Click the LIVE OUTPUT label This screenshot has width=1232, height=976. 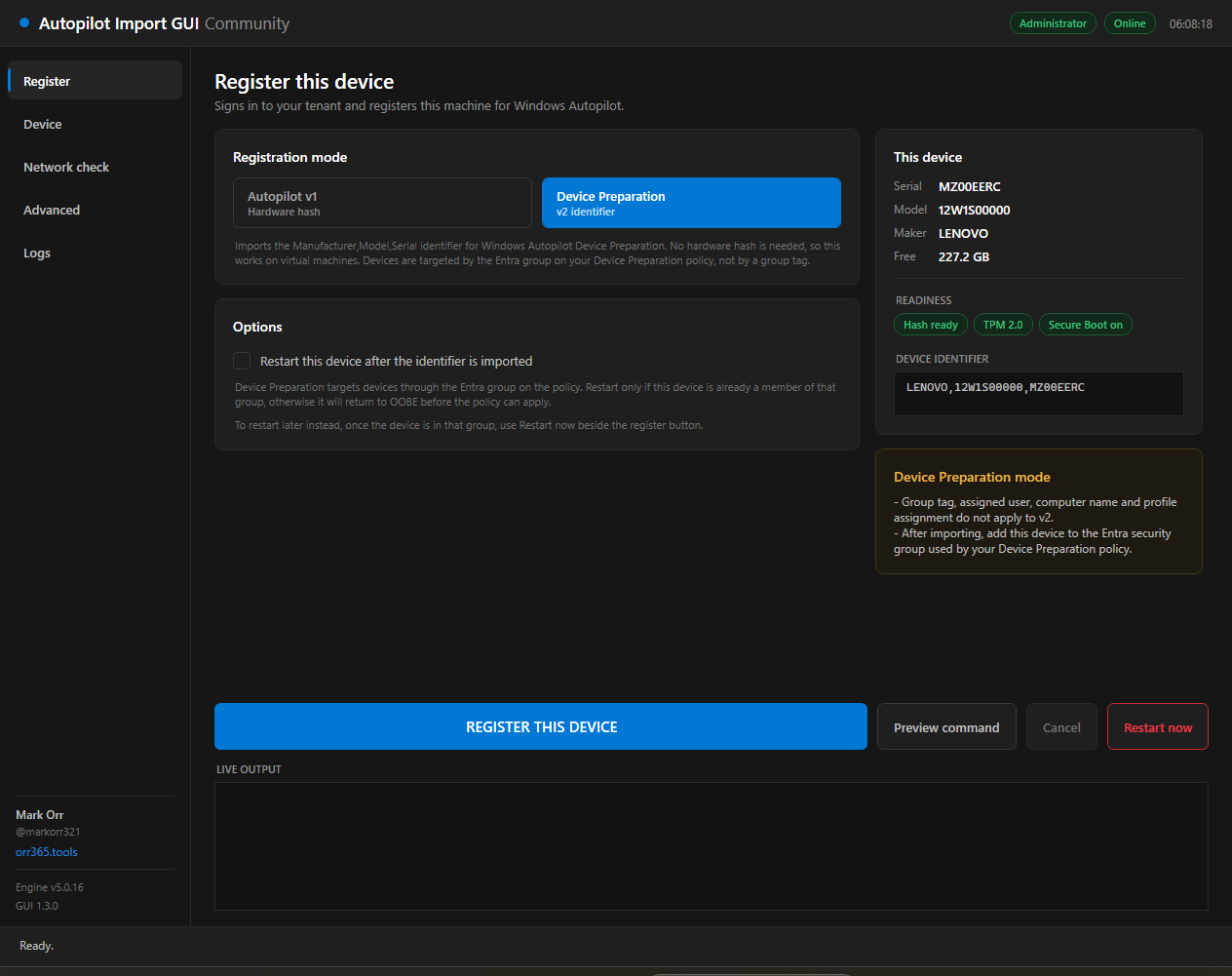(x=249, y=769)
